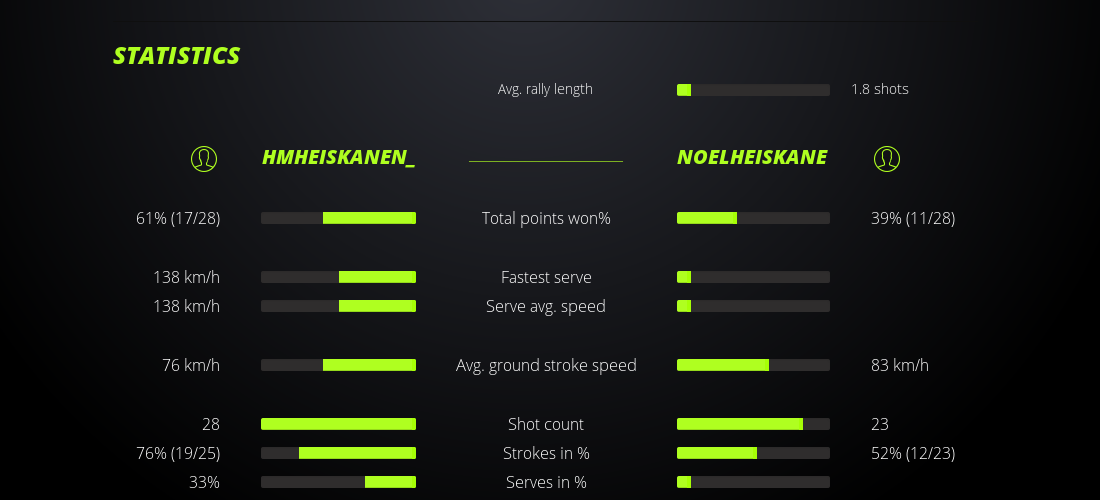Click the Fastest serve label
This screenshot has width=1100, height=500.
(546, 277)
